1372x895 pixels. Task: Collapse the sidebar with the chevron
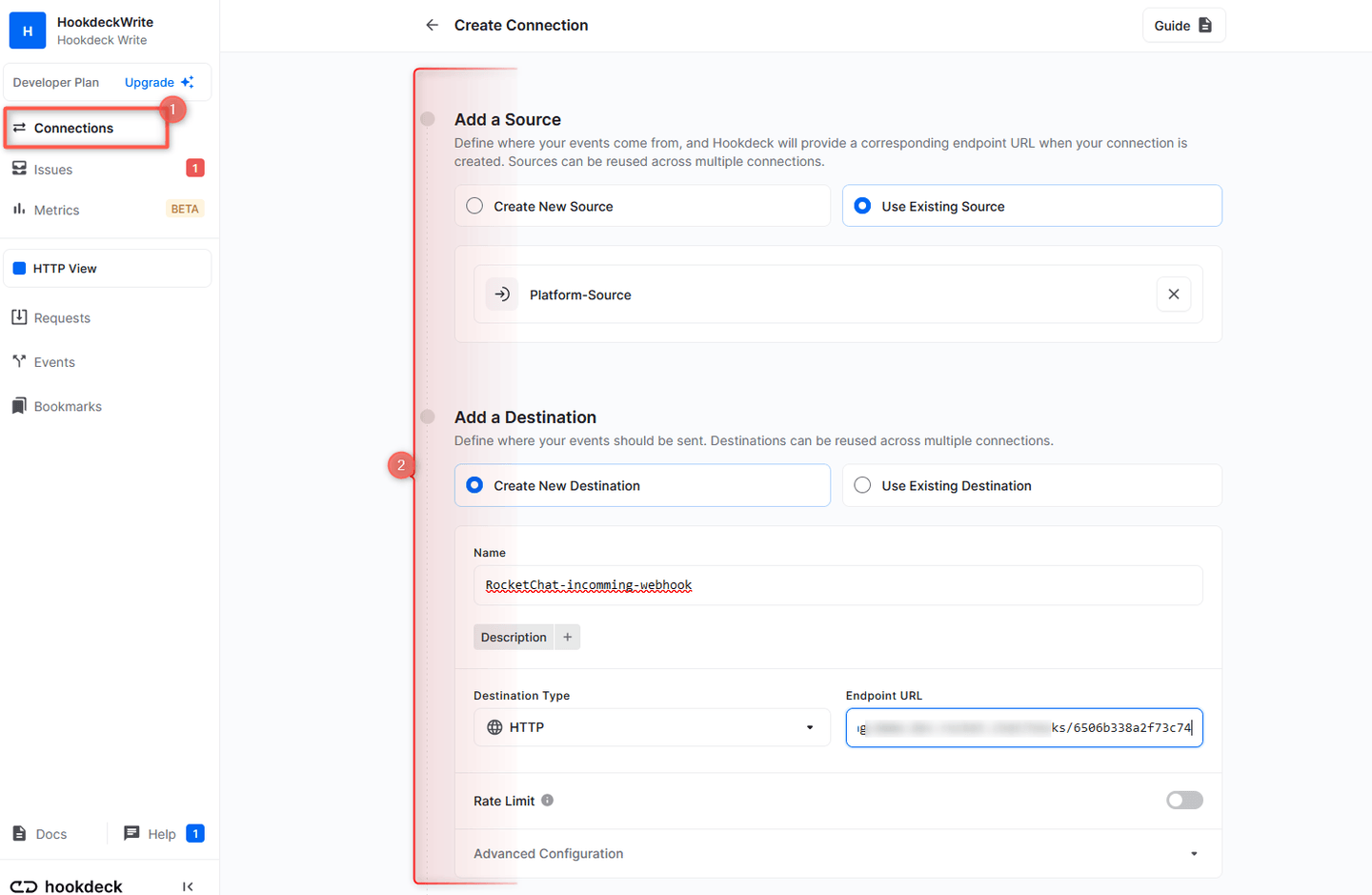click(x=188, y=885)
